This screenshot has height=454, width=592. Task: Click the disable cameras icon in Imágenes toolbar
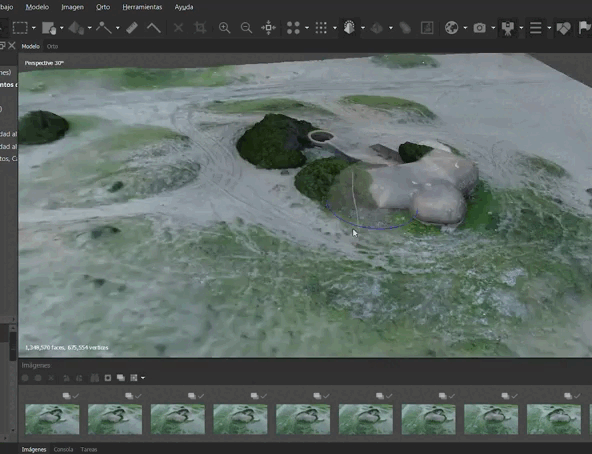pyautogui.click(x=38, y=378)
